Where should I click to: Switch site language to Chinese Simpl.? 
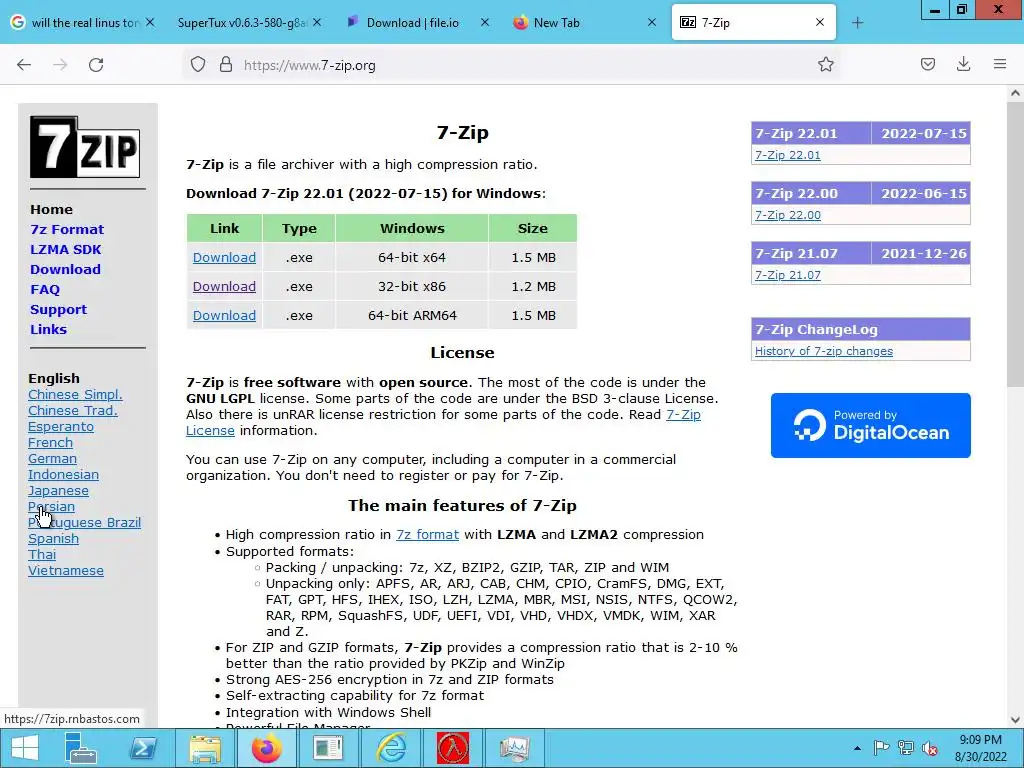(75, 394)
